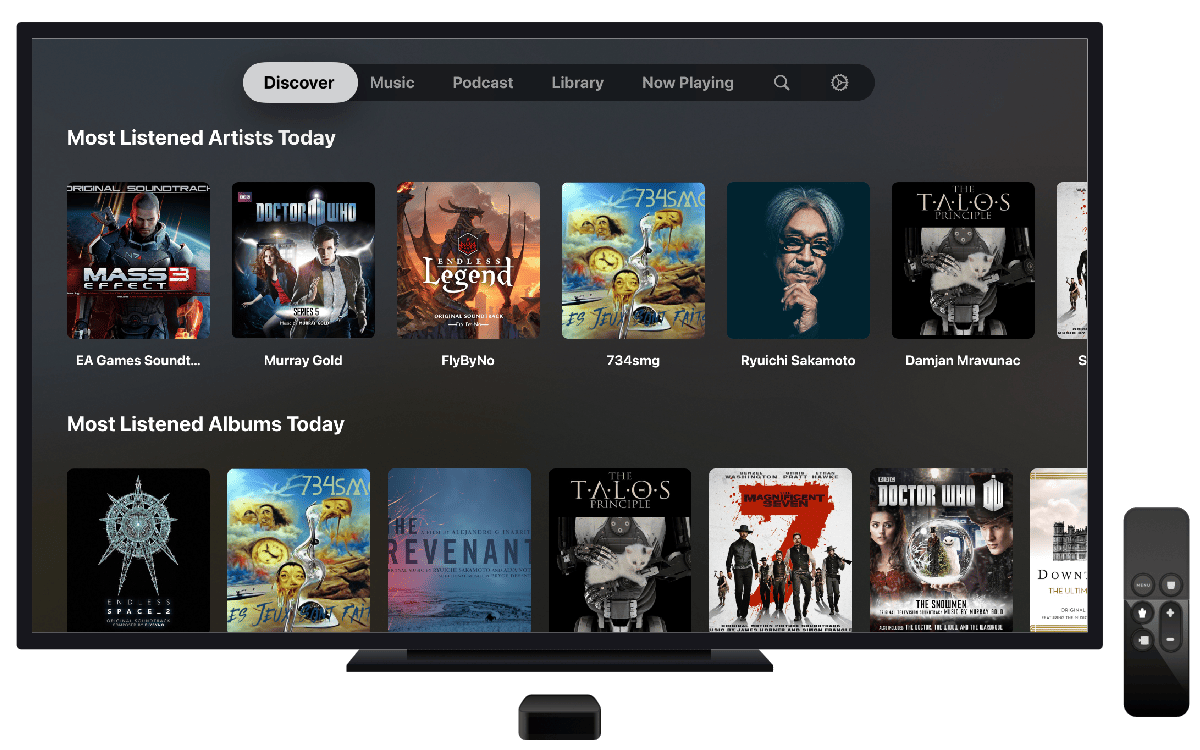Tap the TV home button on the remote
Screen dimensions: 1200x750
1170,584
